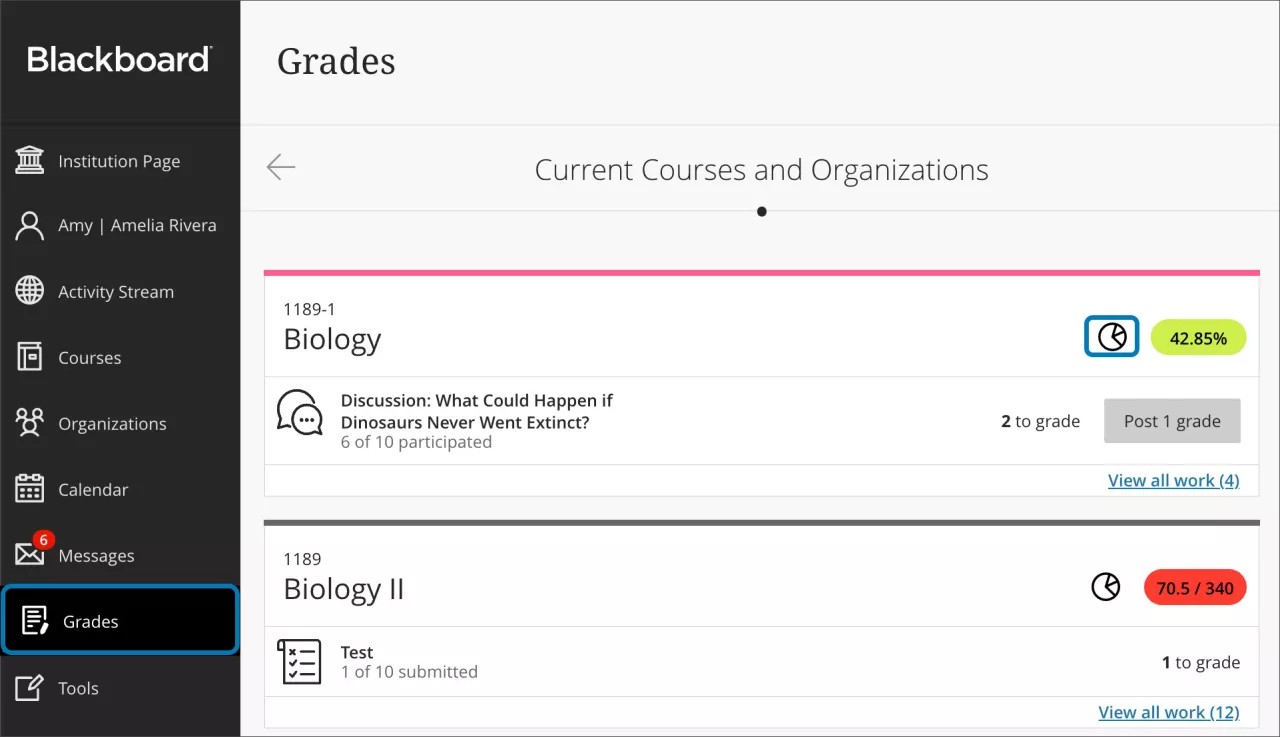Open View all work (12) for Biology II
This screenshot has height=737, width=1280.
point(1169,712)
